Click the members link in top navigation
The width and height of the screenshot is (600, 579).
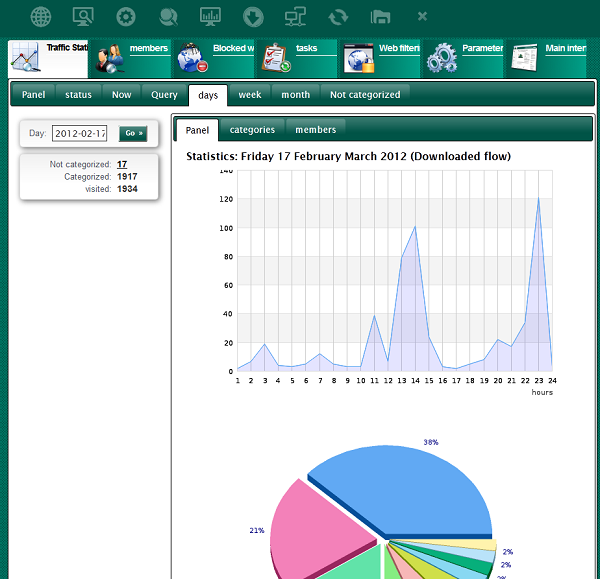(149, 48)
